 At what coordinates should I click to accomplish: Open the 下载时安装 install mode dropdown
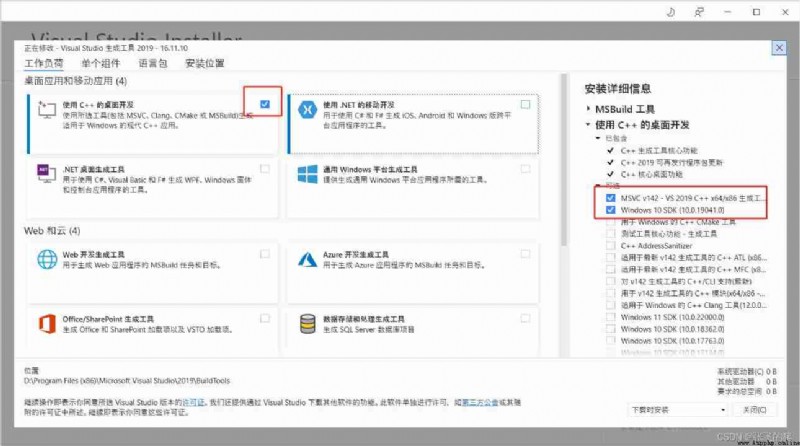(x=678, y=410)
